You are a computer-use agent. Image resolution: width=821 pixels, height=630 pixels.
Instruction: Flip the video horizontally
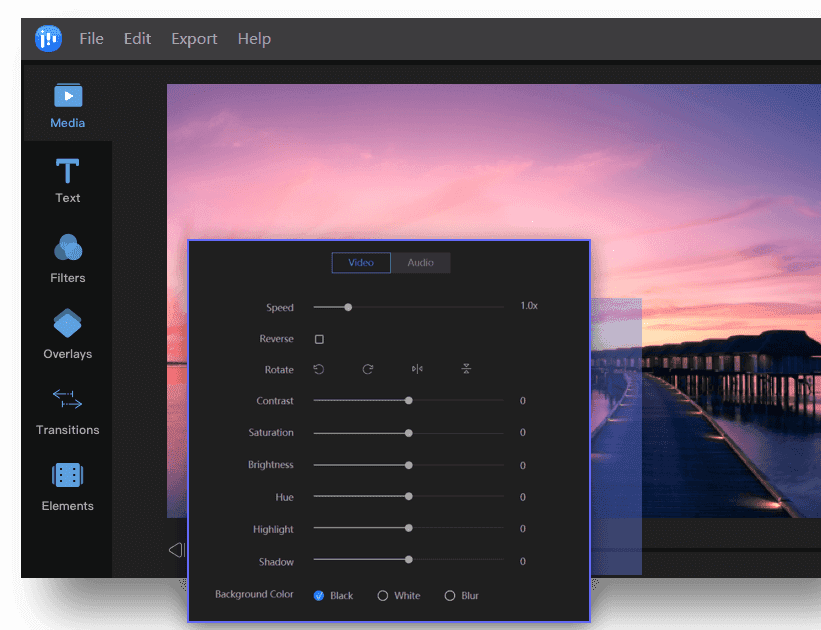pyautogui.click(x=417, y=369)
